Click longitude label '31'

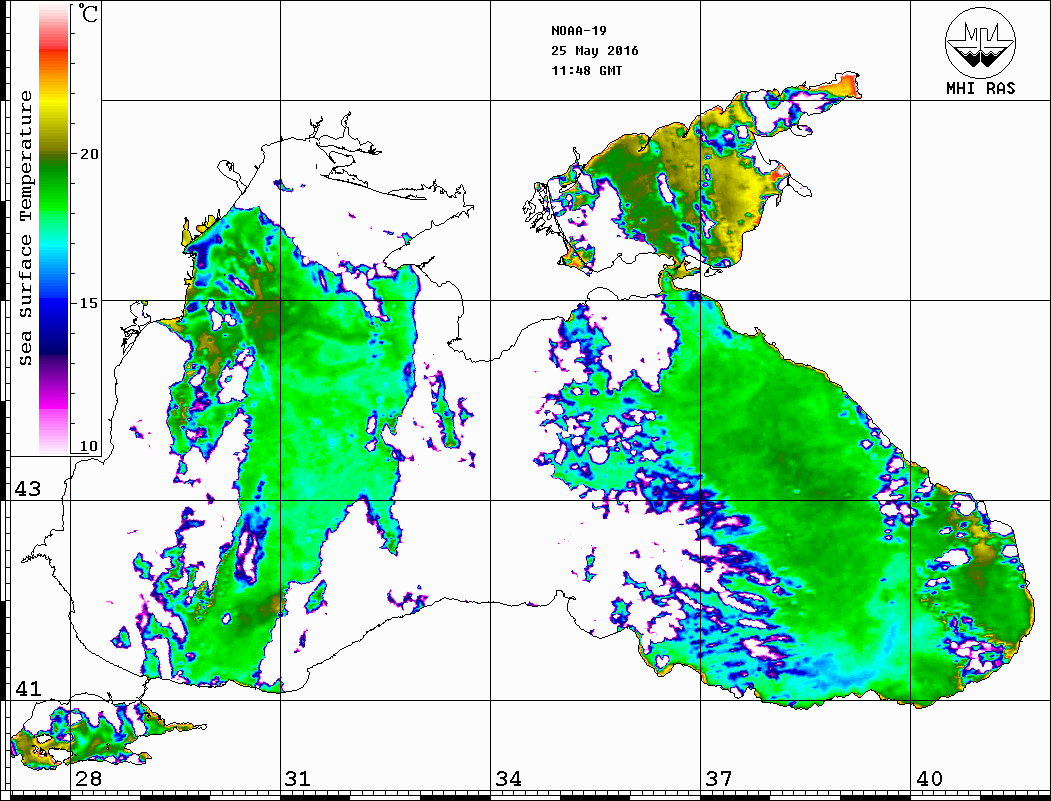tap(298, 778)
